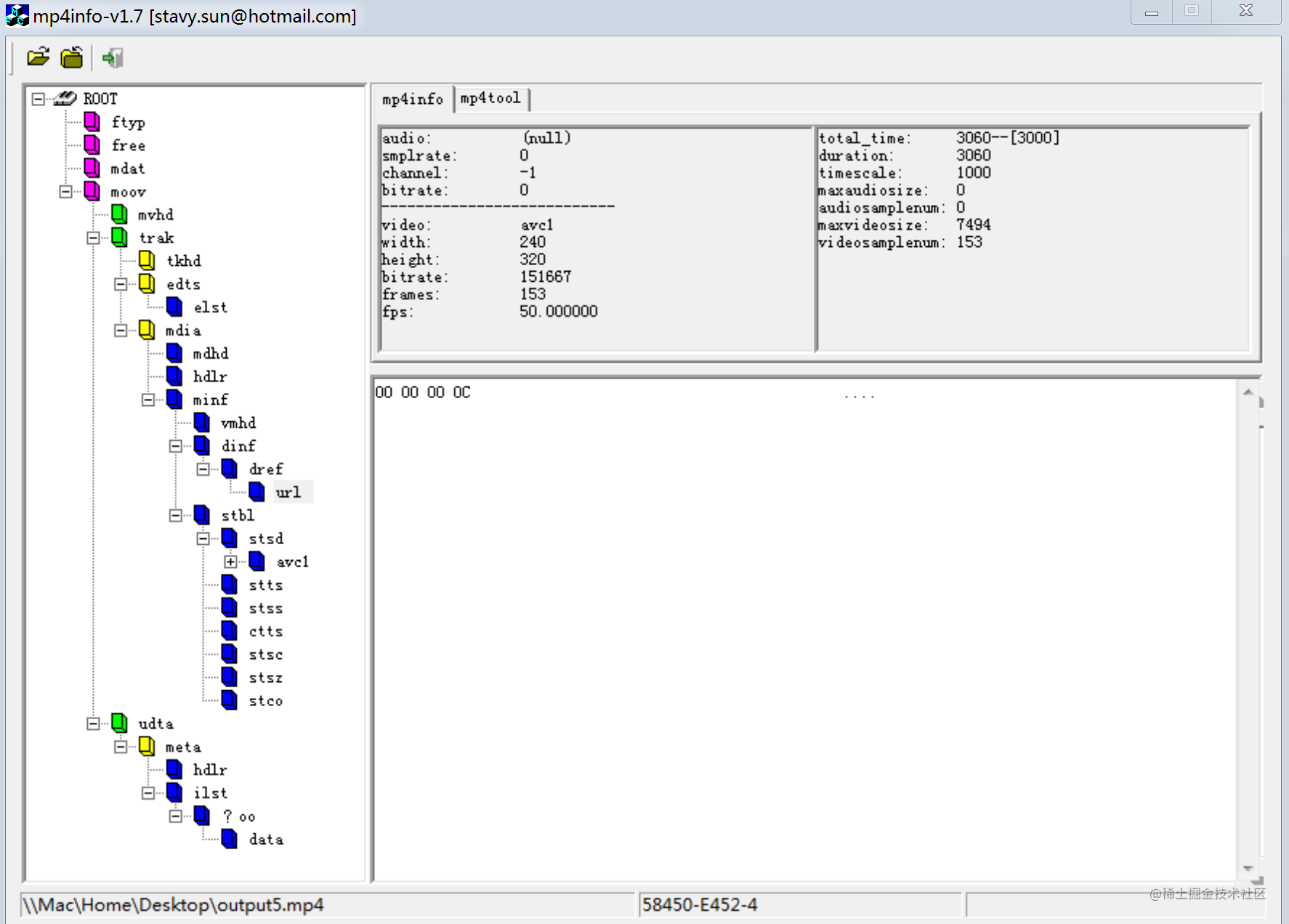Click the second folder toolbar icon
The width and height of the screenshot is (1289, 924).
coord(71,57)
